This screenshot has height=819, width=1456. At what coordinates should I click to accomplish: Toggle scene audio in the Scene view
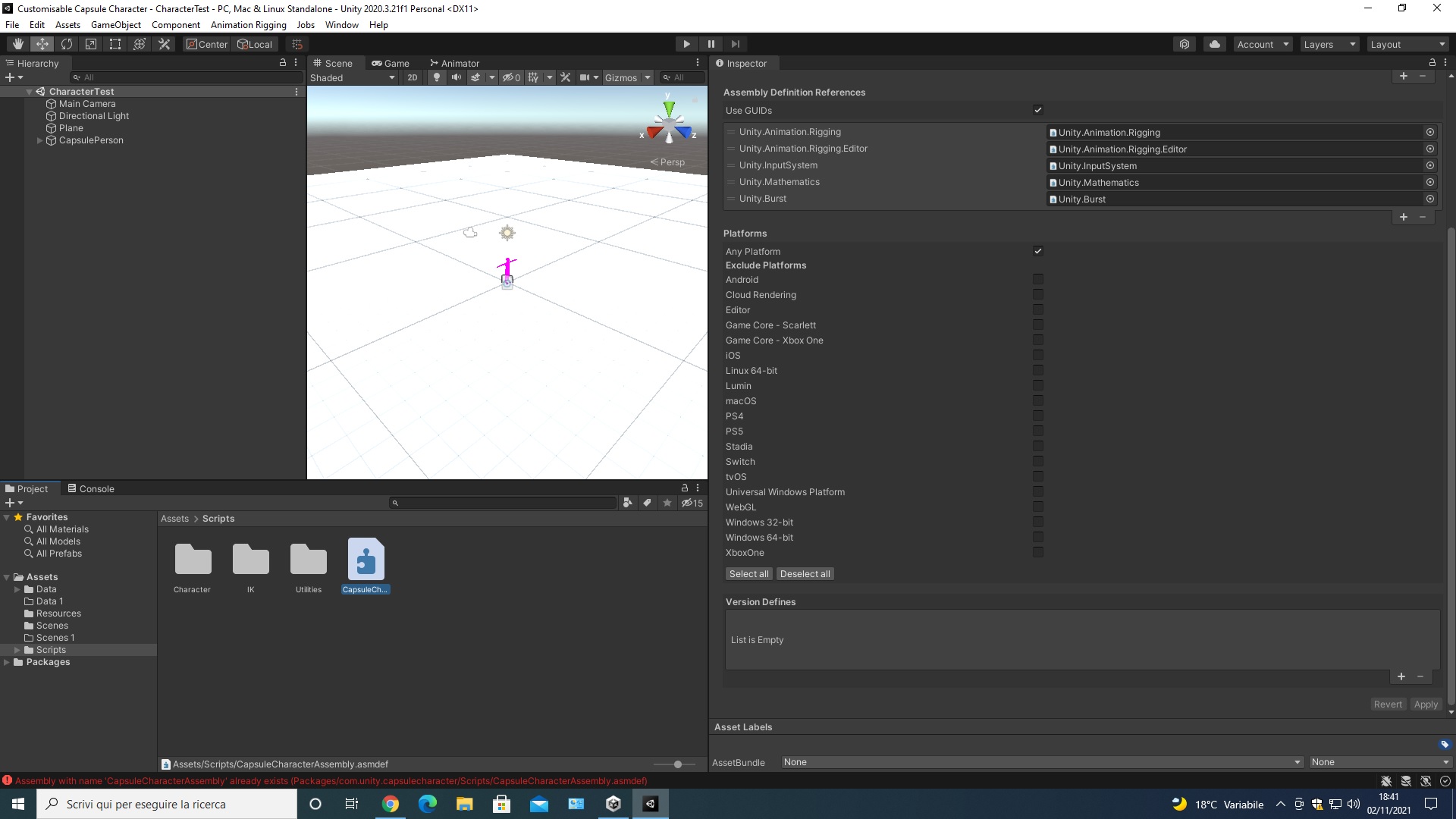(457, 77)
